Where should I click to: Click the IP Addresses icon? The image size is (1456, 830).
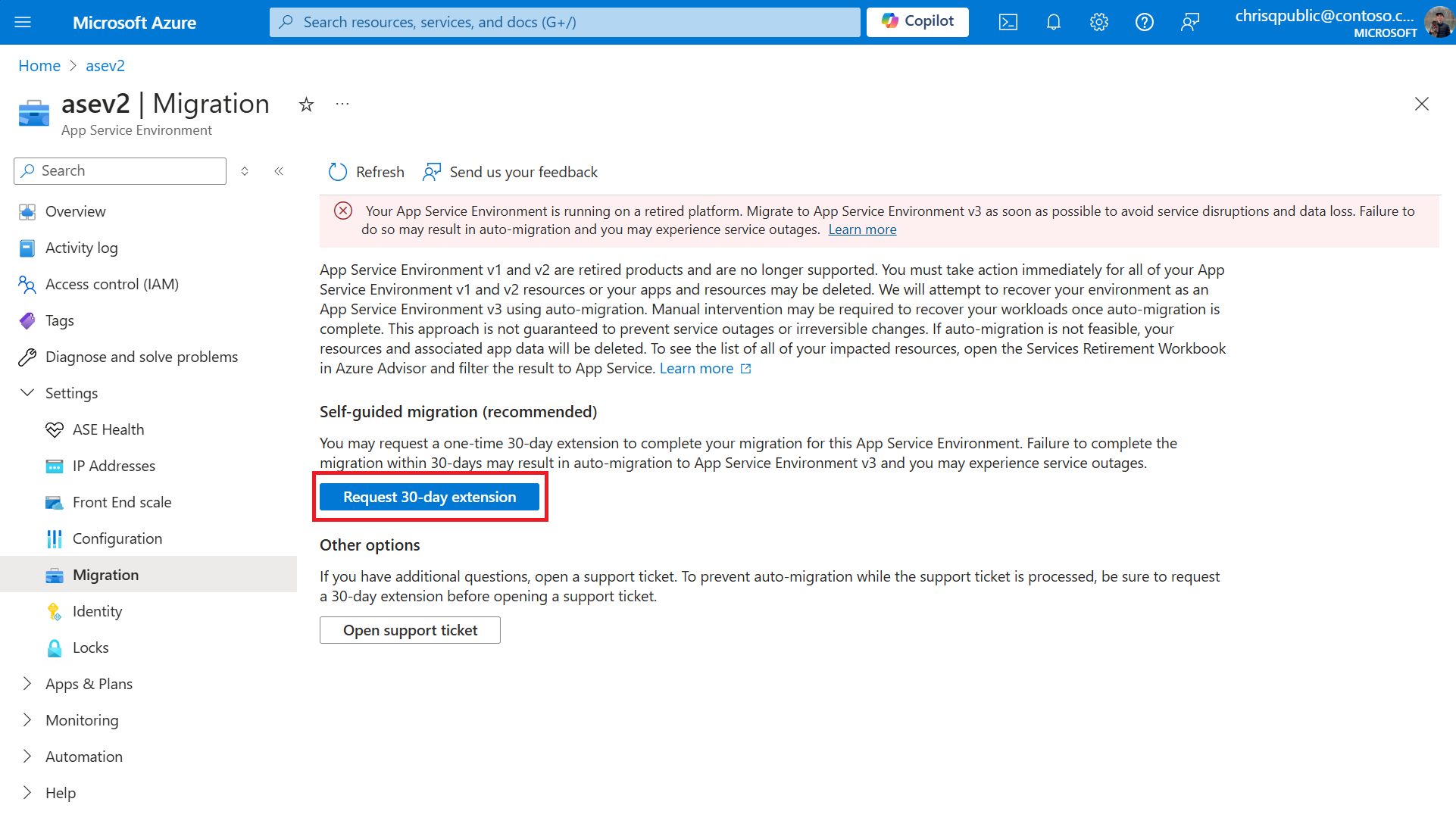[x=55, y=465]
